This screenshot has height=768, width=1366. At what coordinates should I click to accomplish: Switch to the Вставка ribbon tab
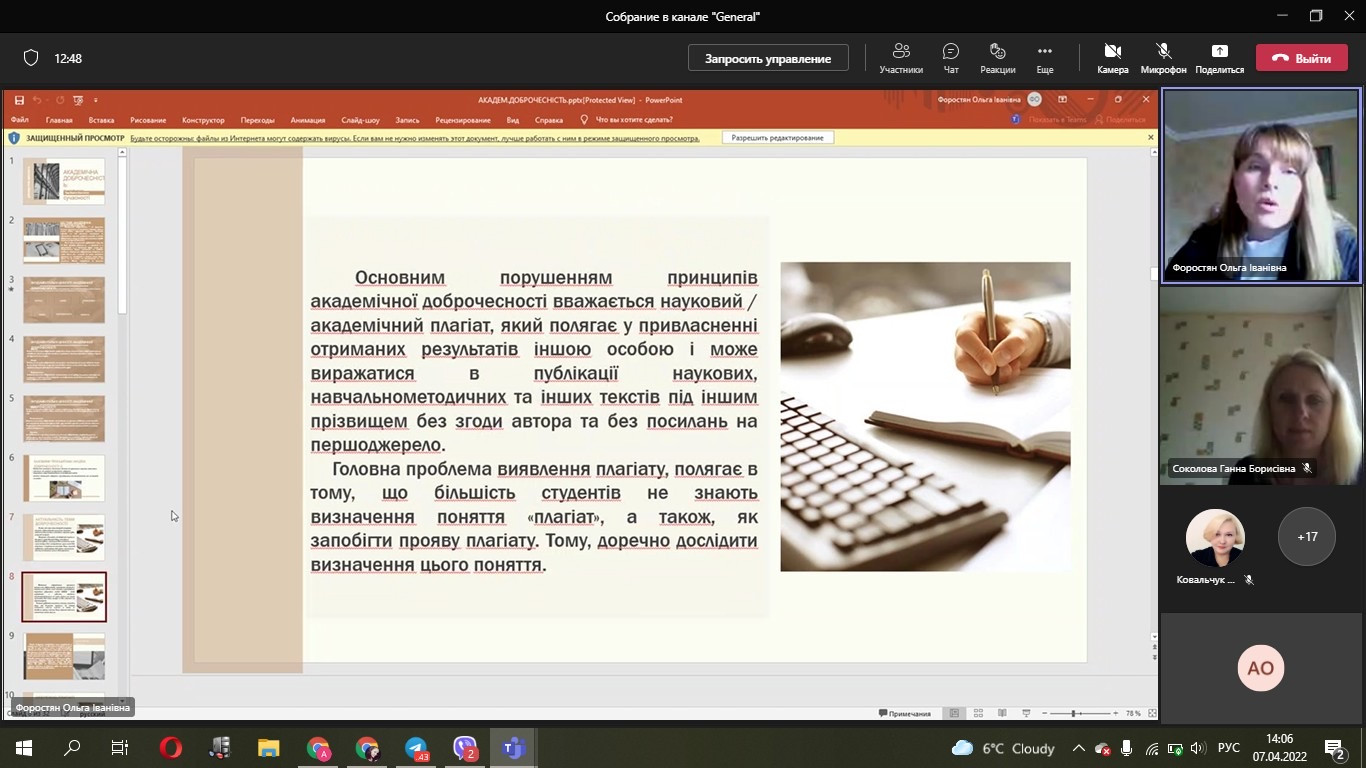[x=101, y=120]
